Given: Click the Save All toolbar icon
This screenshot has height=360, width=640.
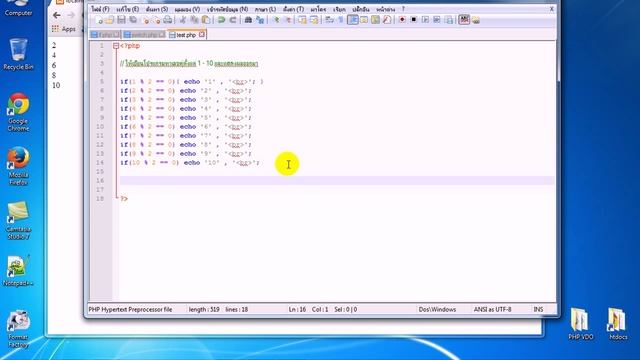Looking at the screenshot, I should tap(133, 20).
